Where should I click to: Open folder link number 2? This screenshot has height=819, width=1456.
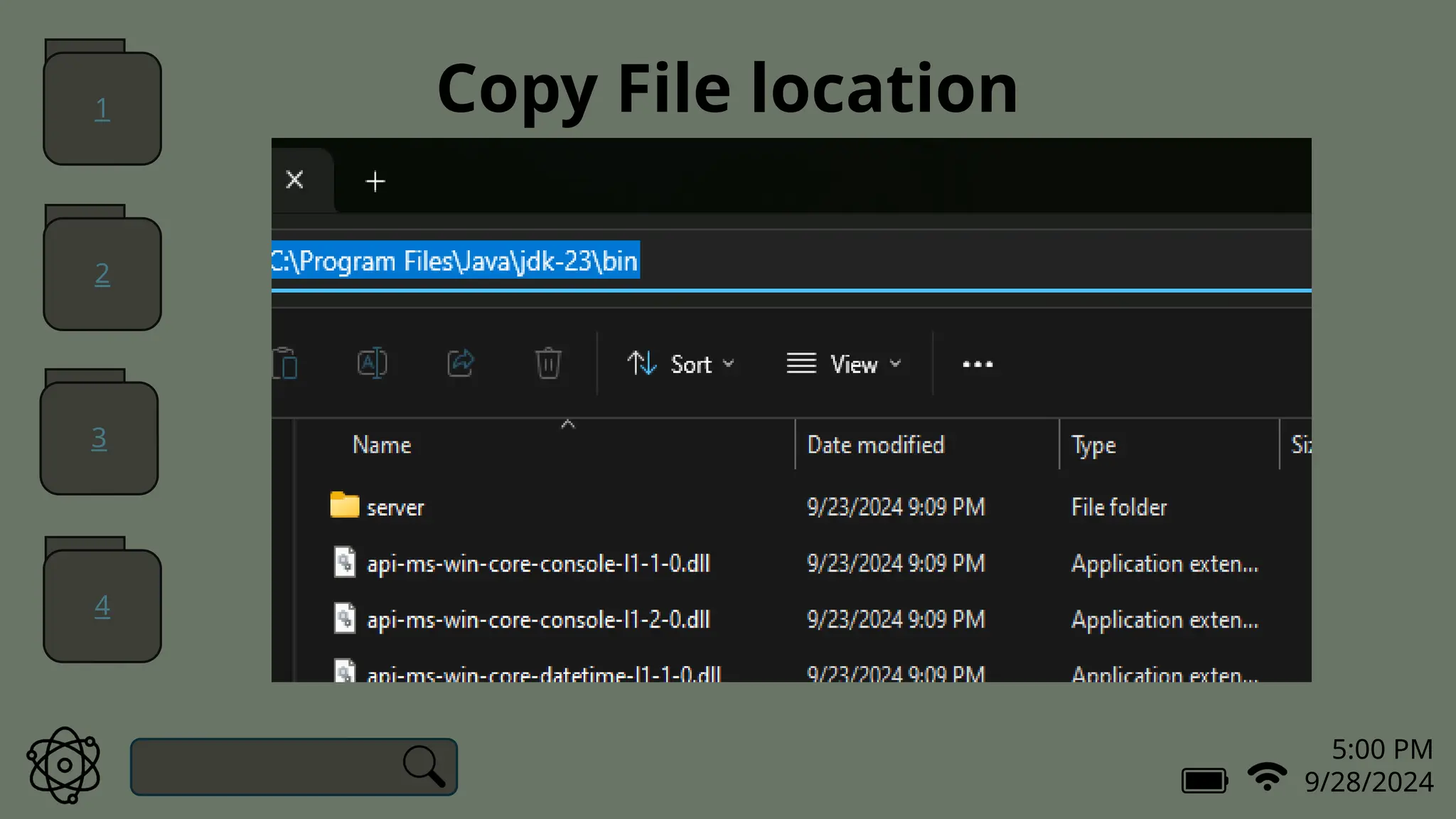tap(102, 274)
